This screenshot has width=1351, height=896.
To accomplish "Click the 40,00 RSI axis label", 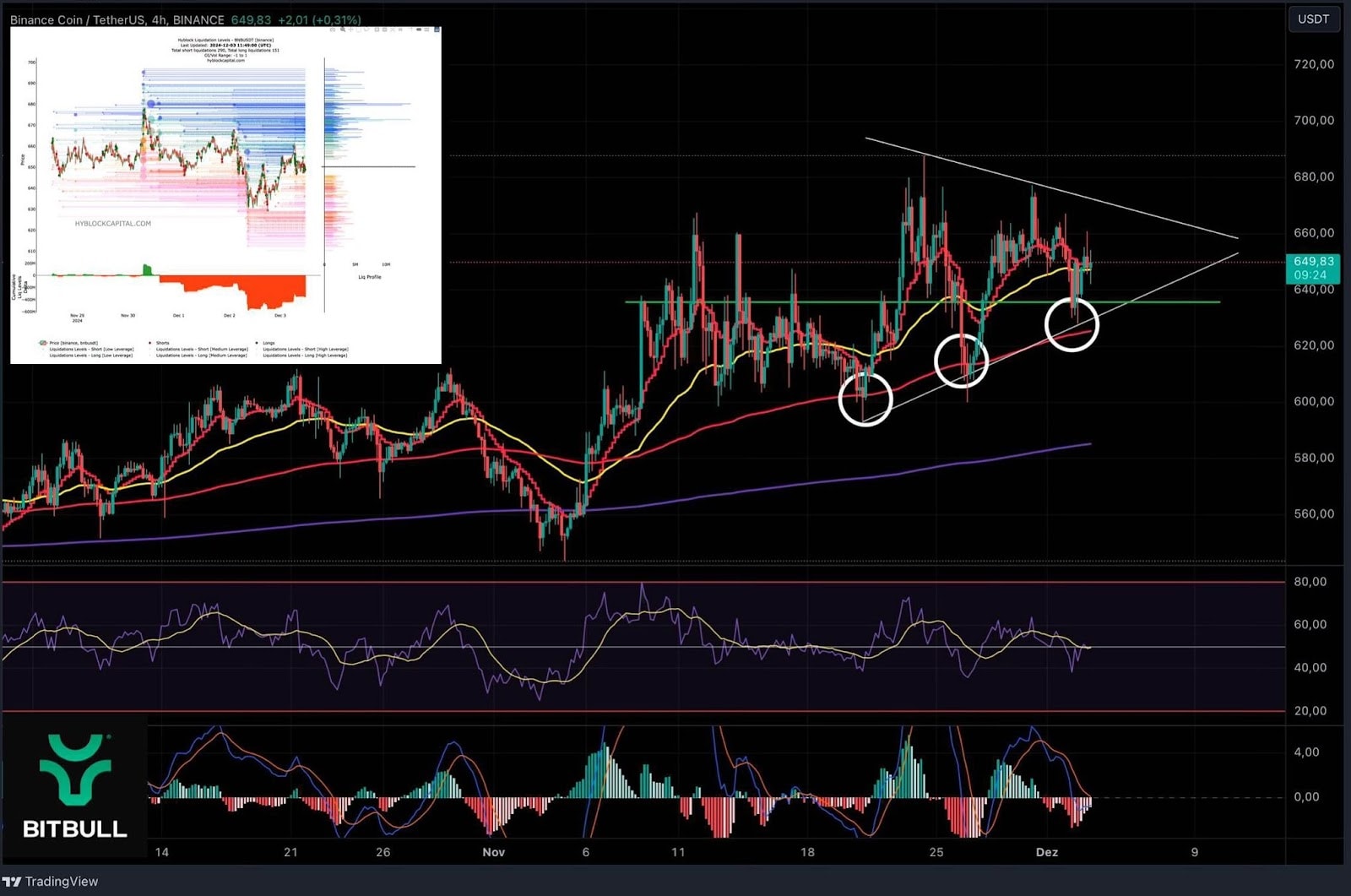I will pos(1310,667).
